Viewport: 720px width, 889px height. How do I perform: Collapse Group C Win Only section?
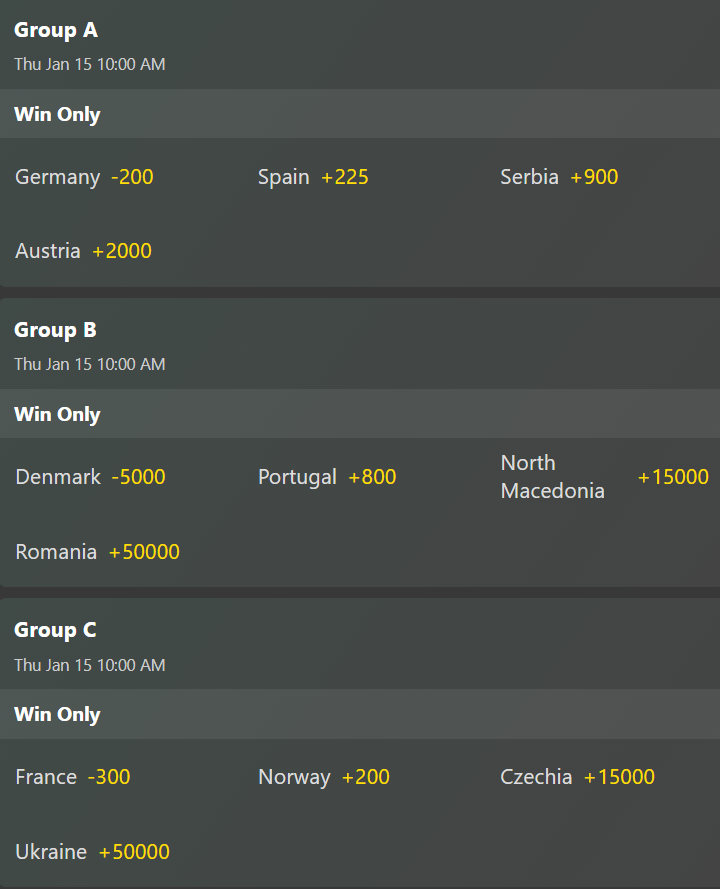pyautogui.click(x=58, y=714)
